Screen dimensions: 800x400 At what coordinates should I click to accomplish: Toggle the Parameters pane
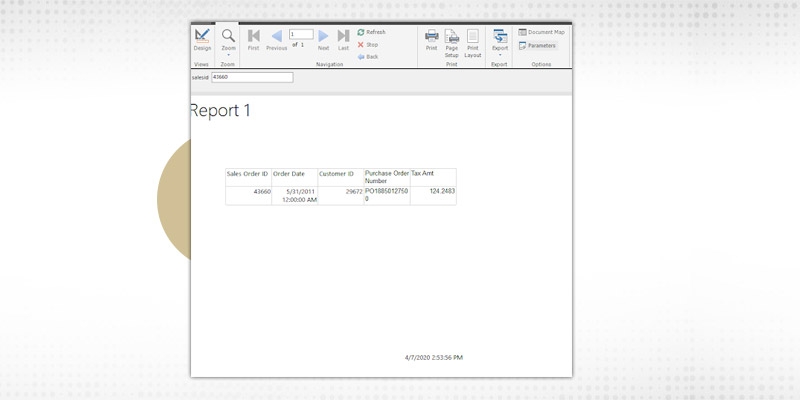tap(537, 45)
